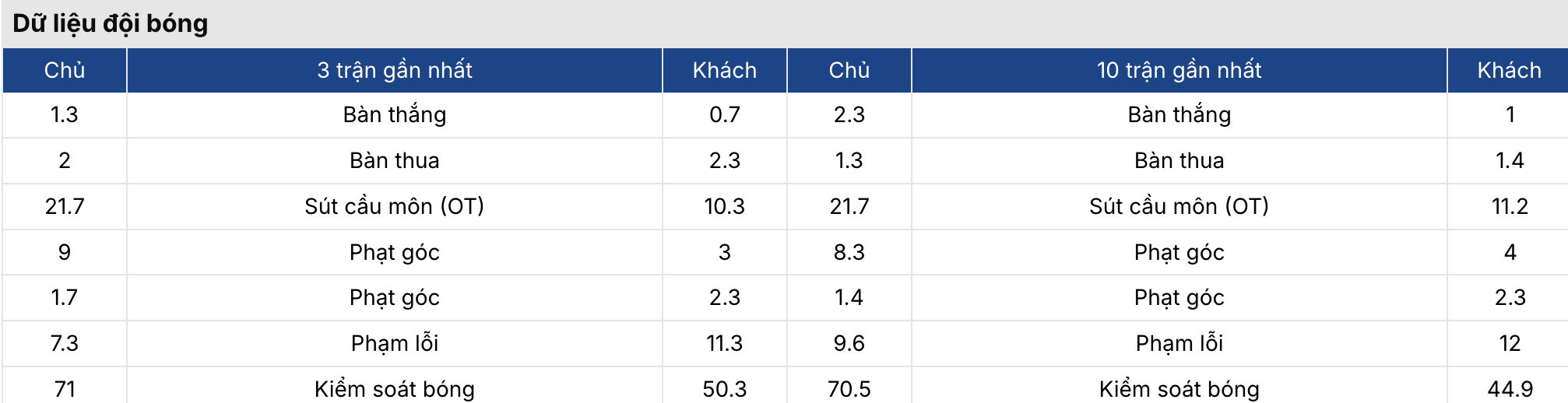
Task: Select 'Phạm lỗi' label in the 10-match table
Action: 1179,343
